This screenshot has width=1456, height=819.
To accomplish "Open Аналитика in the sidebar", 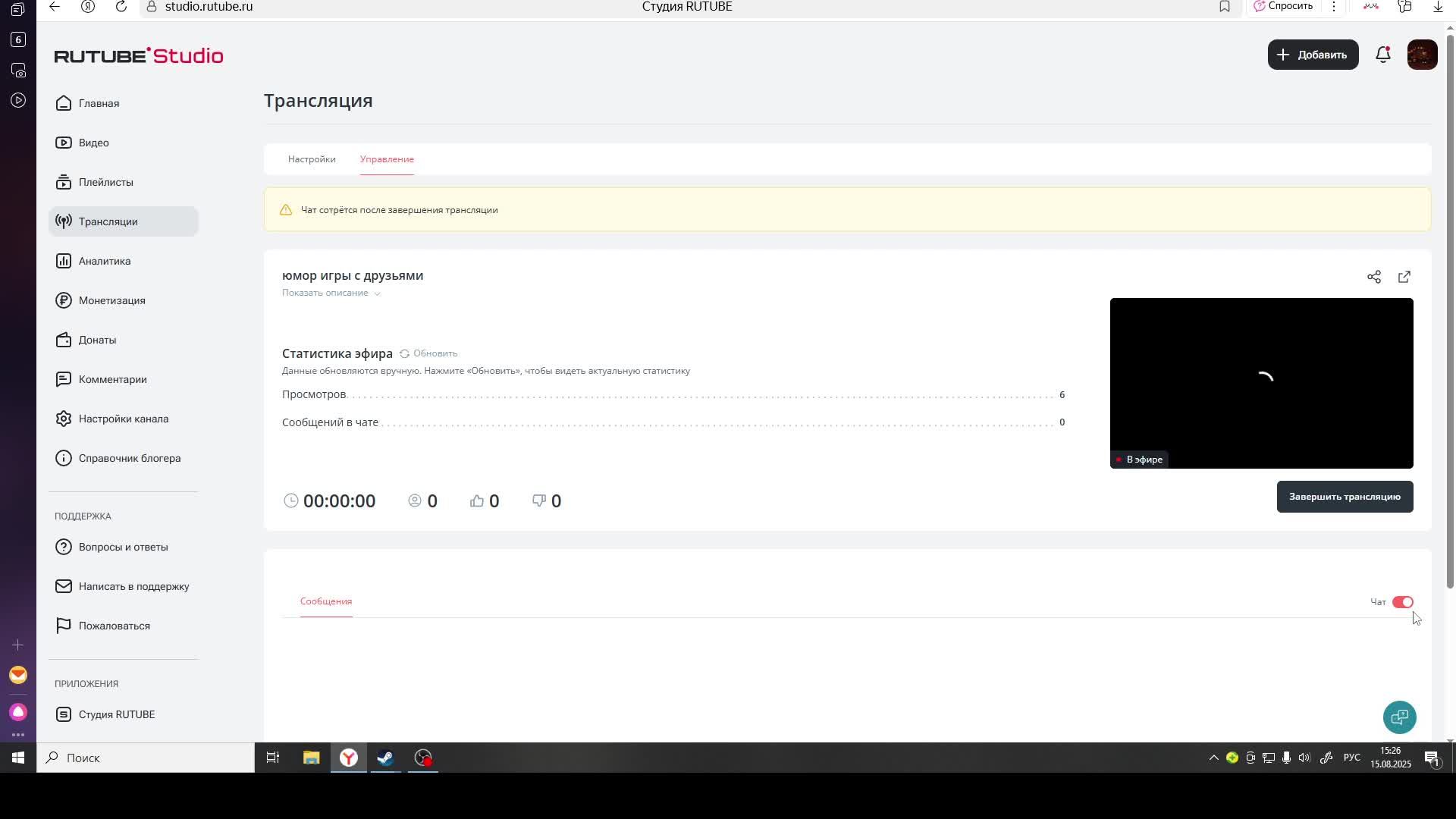I will [105, 261].
